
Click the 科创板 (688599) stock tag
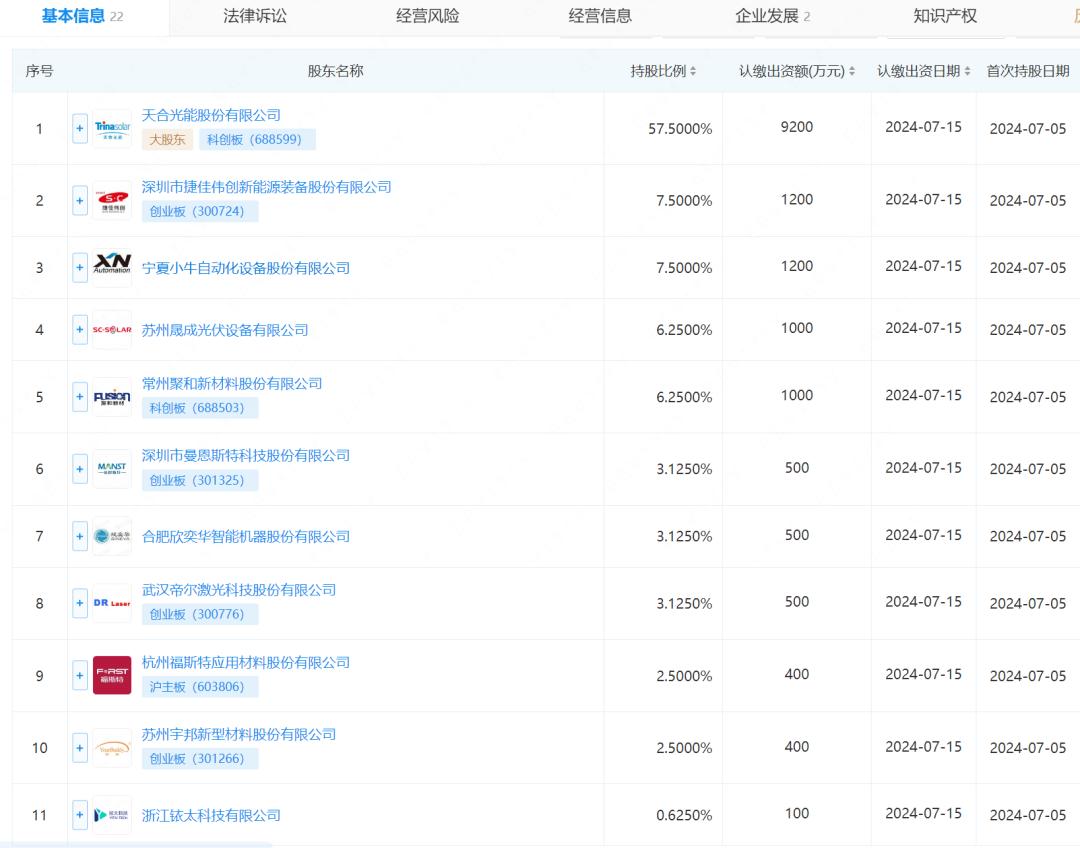257,140
